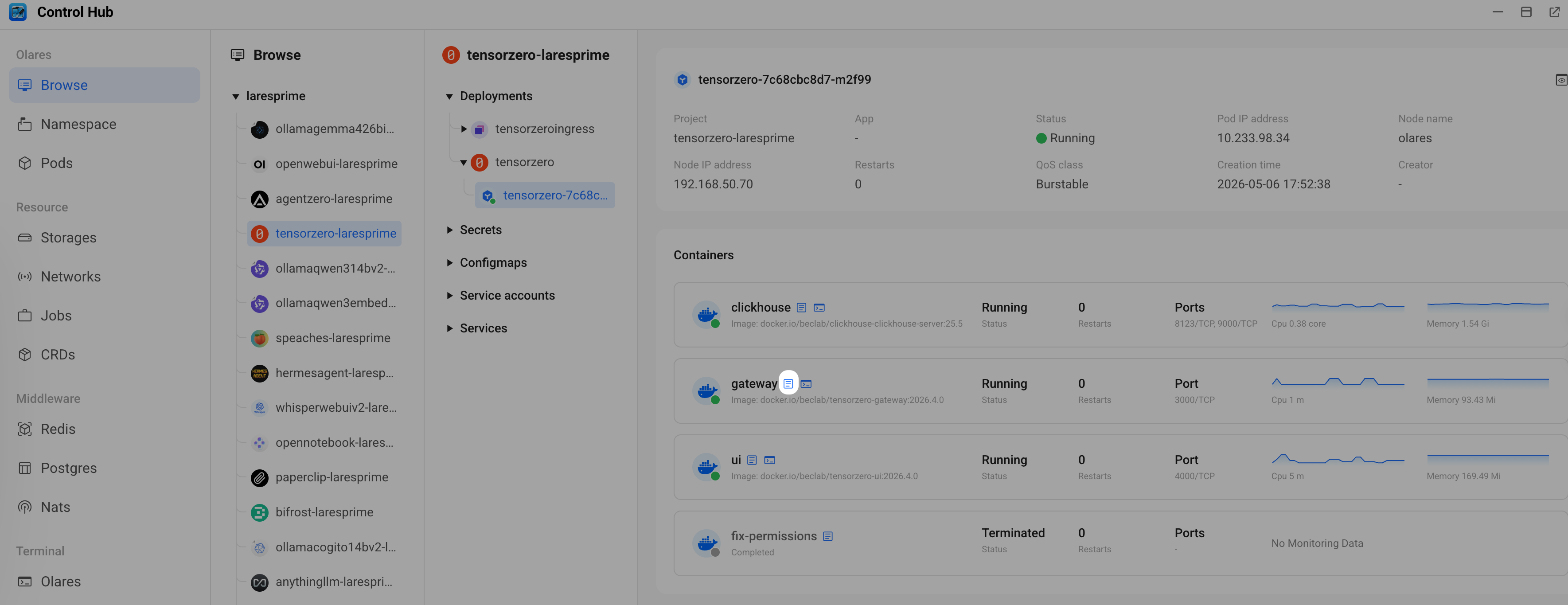Select the ollamacogito14bv2 project
Screen dimensions: 1568x605
pos(324,548)
